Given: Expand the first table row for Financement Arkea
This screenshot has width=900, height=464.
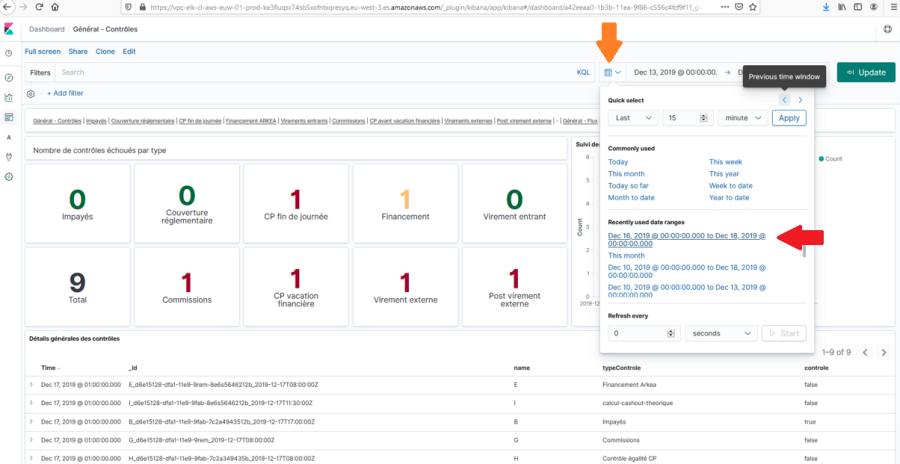Looking at the screenshot, I should [30, 383].
